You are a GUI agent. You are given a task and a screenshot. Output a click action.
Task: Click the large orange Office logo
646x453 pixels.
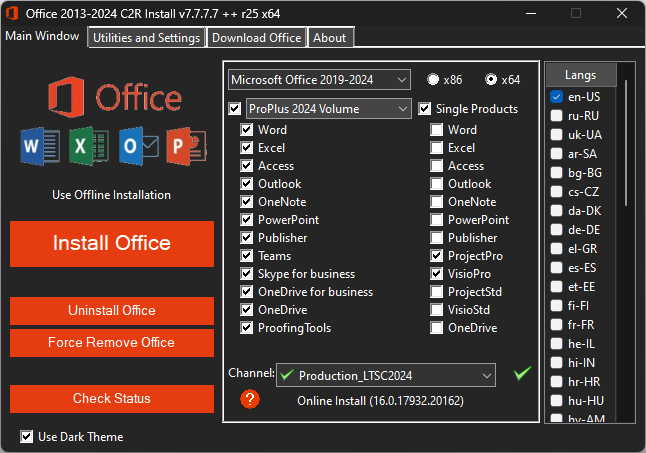pos(115,97)
